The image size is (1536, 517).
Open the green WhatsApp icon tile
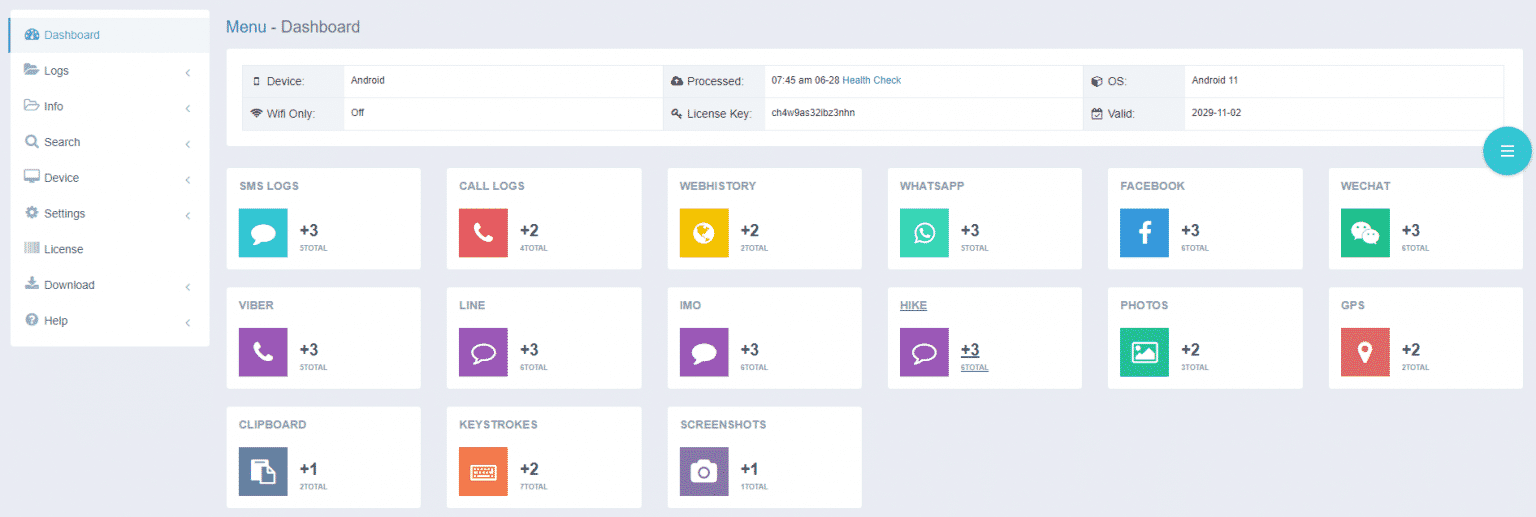click(x=924, y=233)
